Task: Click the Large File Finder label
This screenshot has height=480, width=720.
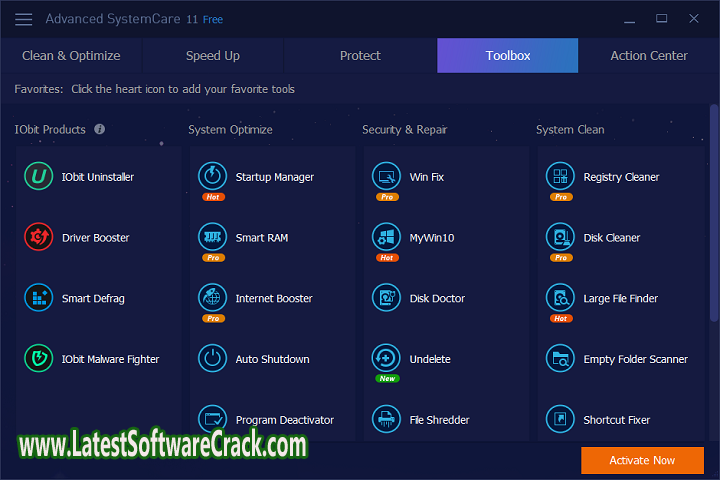Action: [620, 299]
